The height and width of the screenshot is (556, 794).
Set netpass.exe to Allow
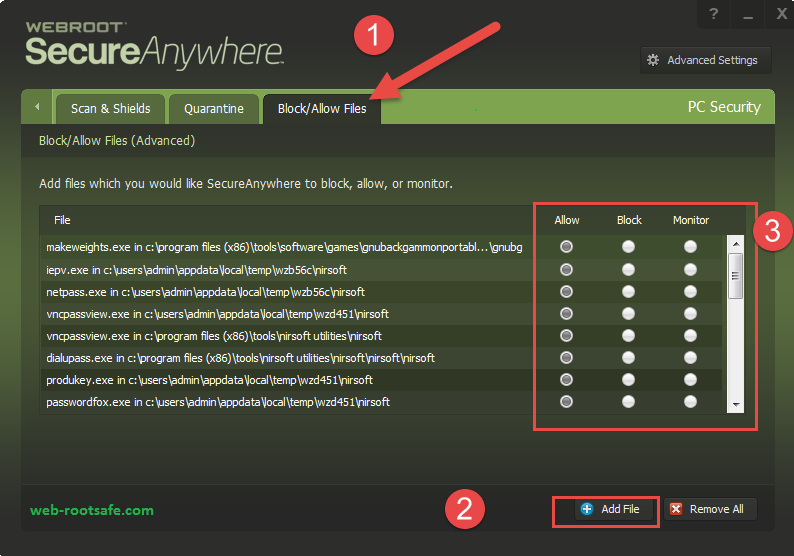[566, 292]
